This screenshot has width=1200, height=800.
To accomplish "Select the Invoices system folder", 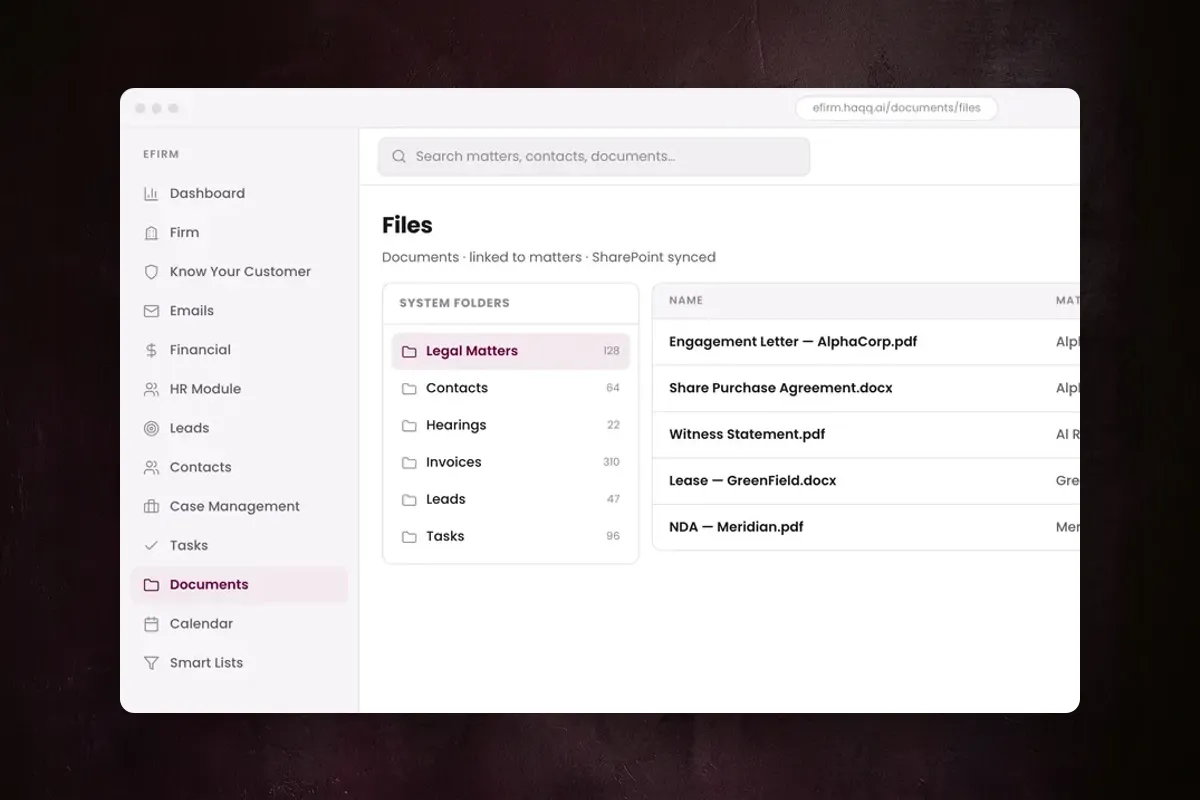I will (x=510, y=462).
